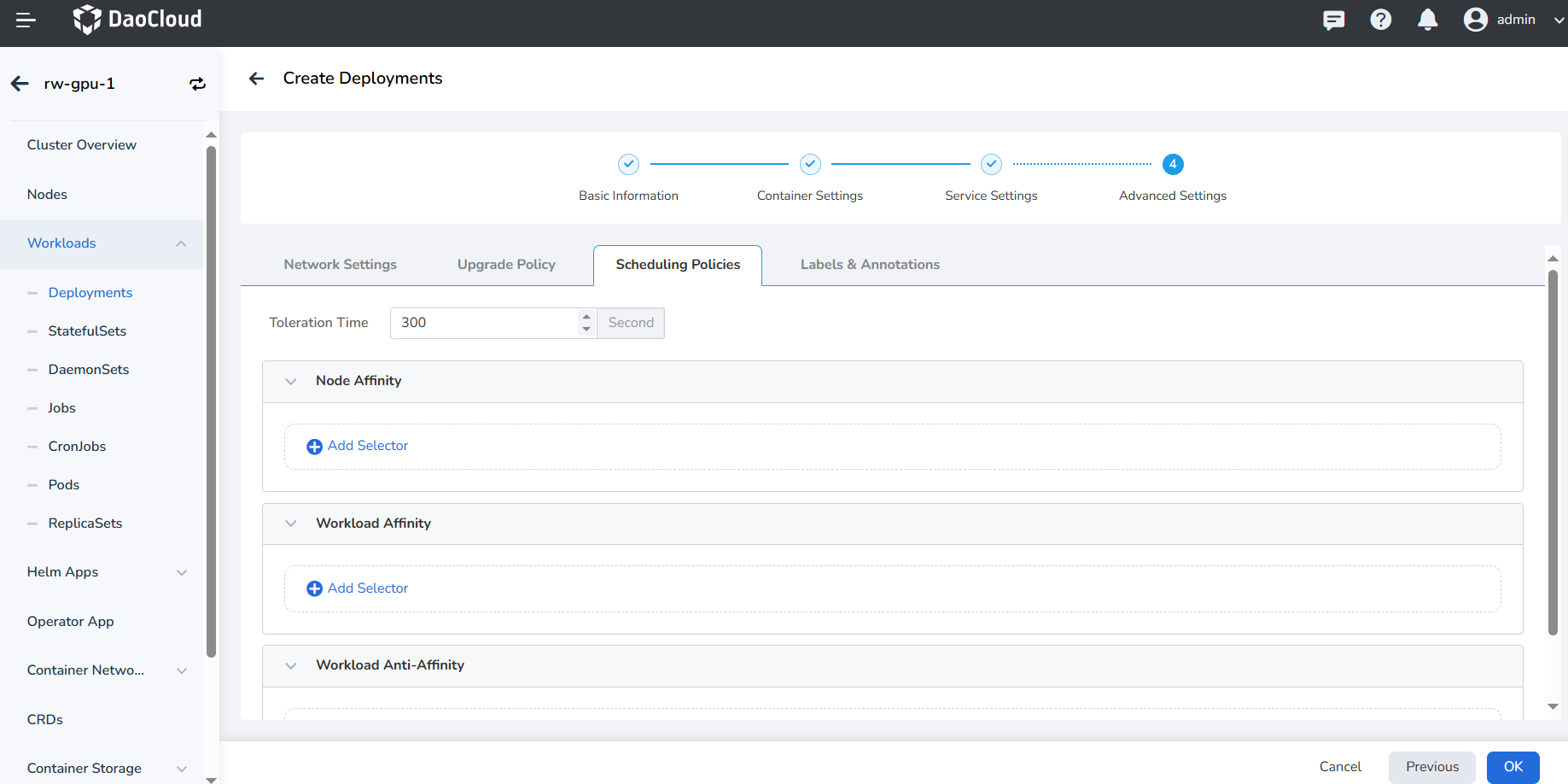
Task: Switch to the Network Settings tab
Action: 340,265
